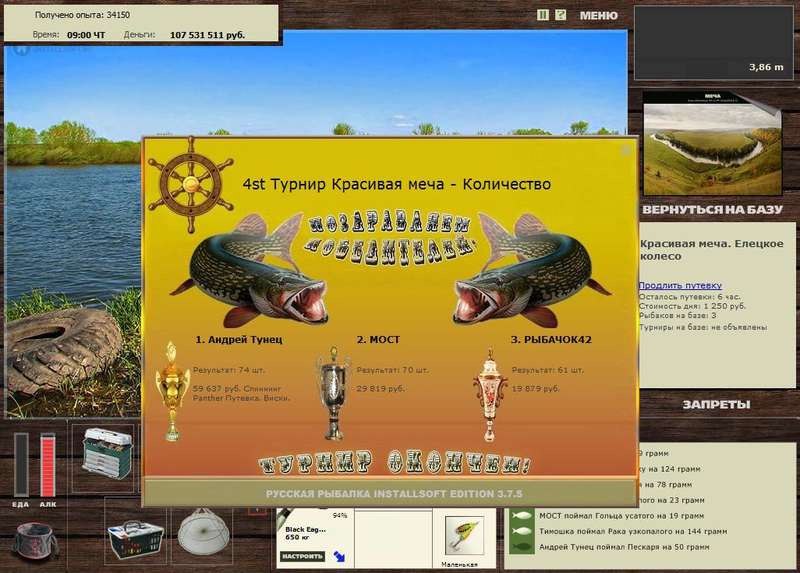The image size is (800, 573).
Task: Open the green shopping basket box
Action: 135,540
